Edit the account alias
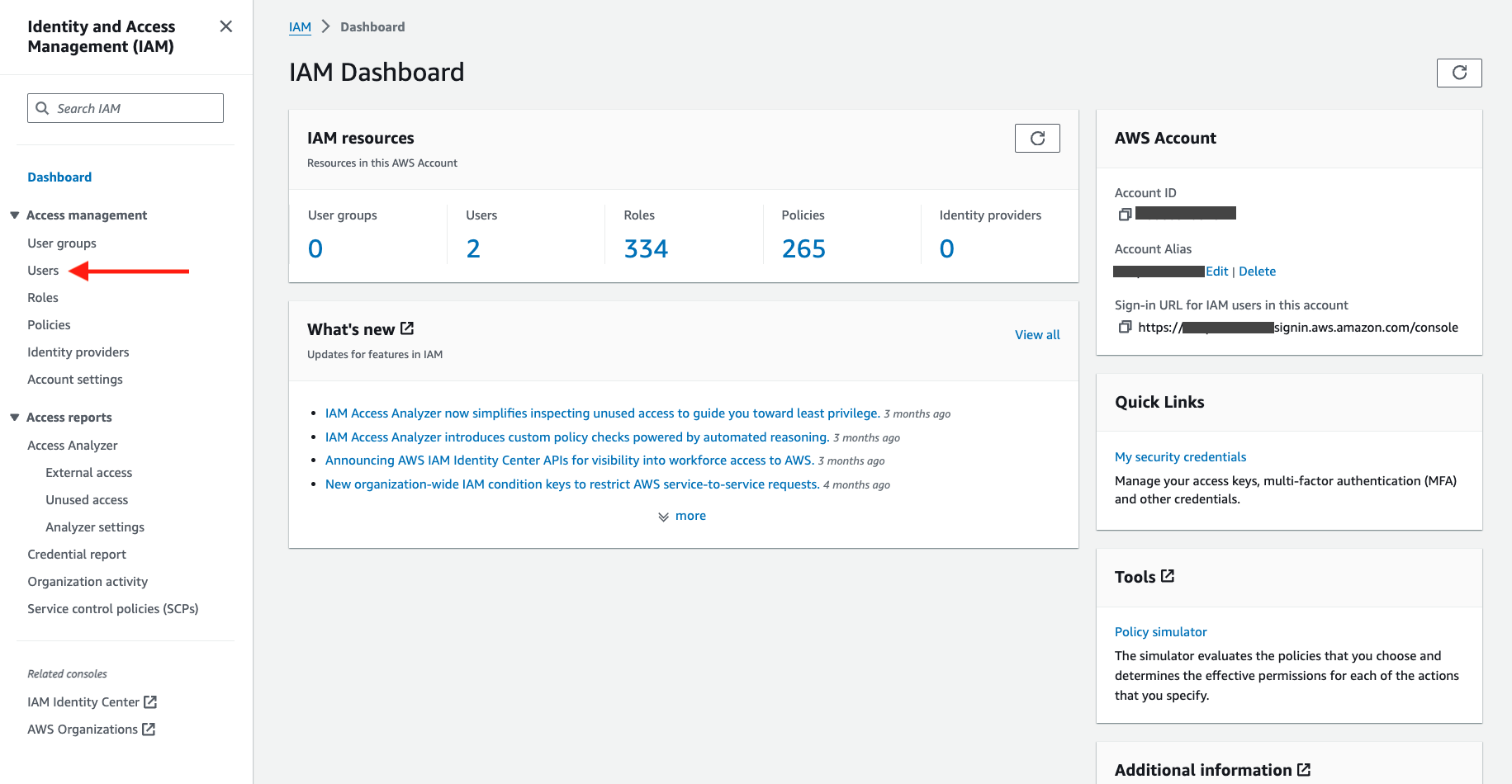Viewport: 1512px width, 784px height. tap(1216, 272)
